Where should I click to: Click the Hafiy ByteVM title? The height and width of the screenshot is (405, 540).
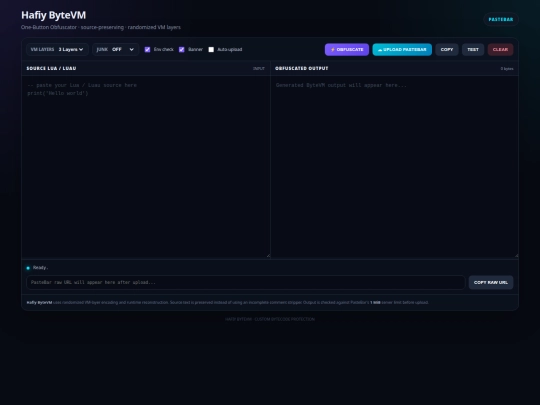53,15
